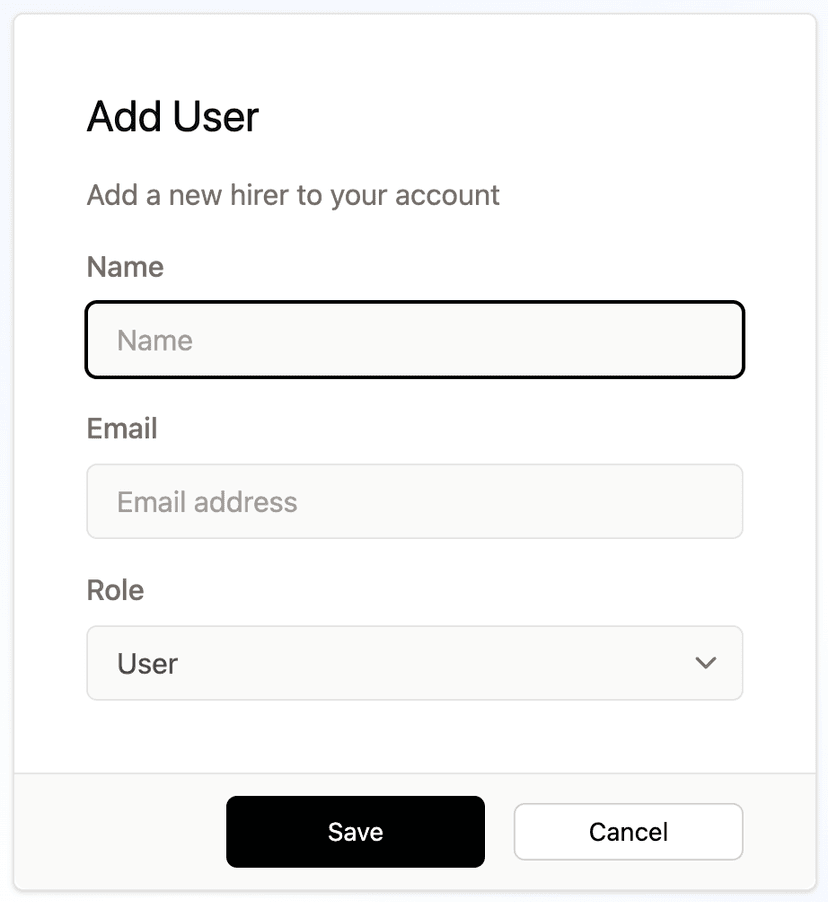Click the Email label text
This screenshot has height=902, width=828.
tap(121, 428)
